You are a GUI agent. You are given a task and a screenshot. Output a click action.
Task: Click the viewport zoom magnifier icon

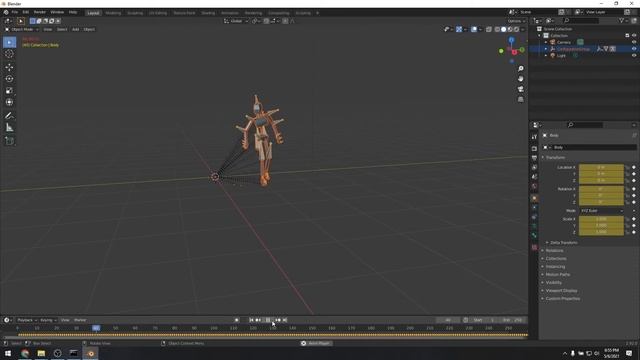[x=520, y=69]
